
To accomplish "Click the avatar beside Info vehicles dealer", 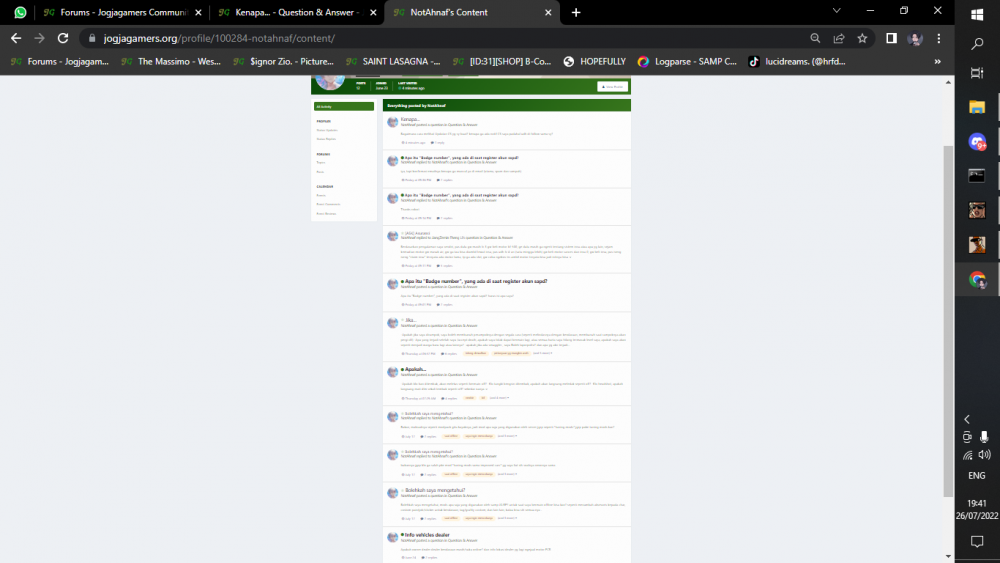I will (x=392, y=537).
